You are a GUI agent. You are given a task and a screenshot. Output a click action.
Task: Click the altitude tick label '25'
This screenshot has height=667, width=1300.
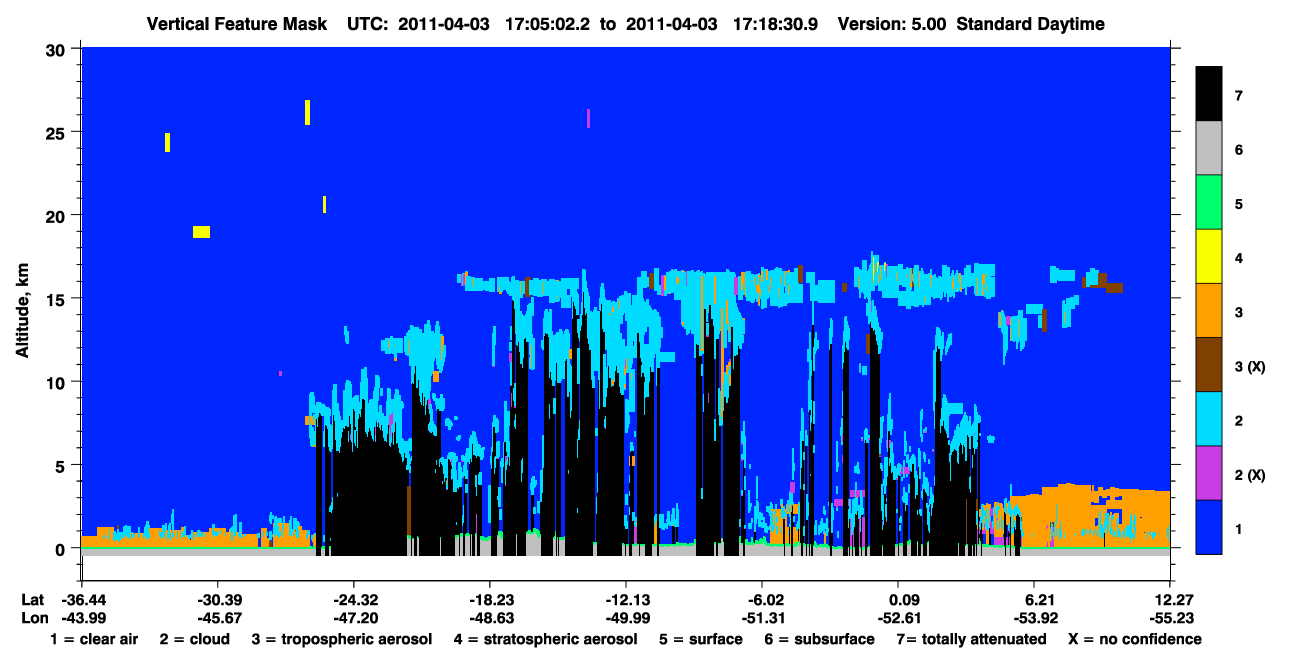(x=58, y=132)
